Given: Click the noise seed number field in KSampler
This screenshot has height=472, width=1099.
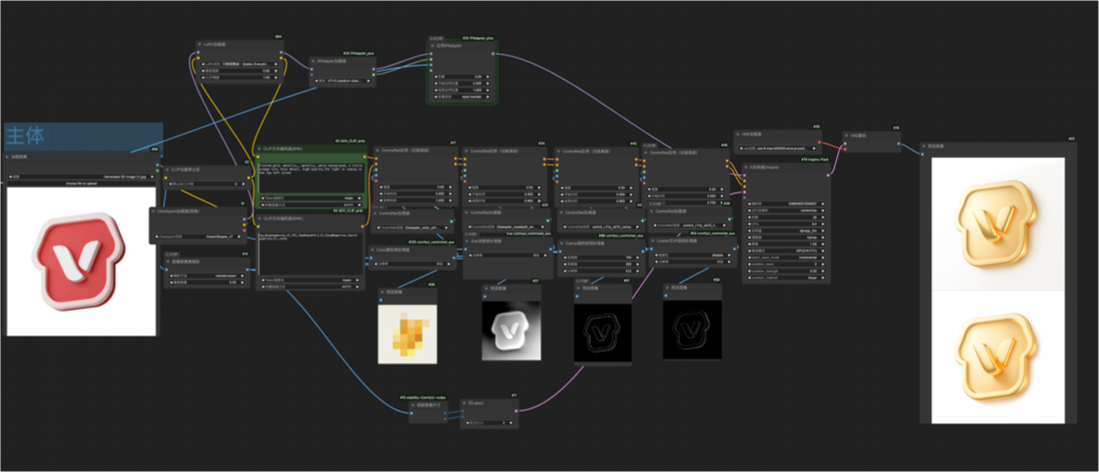Looking at the screenshot, I should click(x=786, y=203).
